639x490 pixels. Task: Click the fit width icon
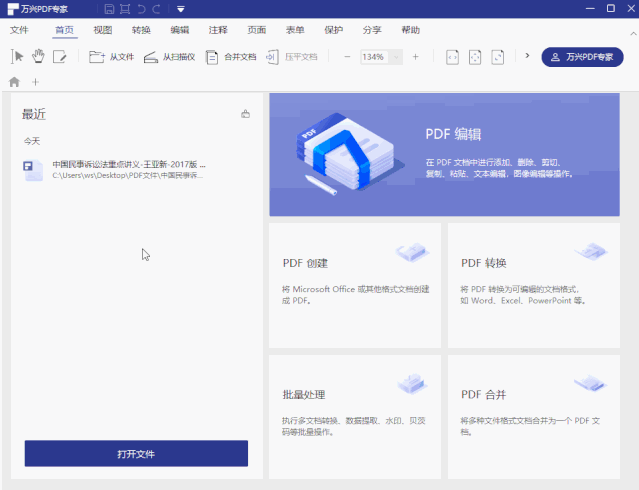[452, 57]
